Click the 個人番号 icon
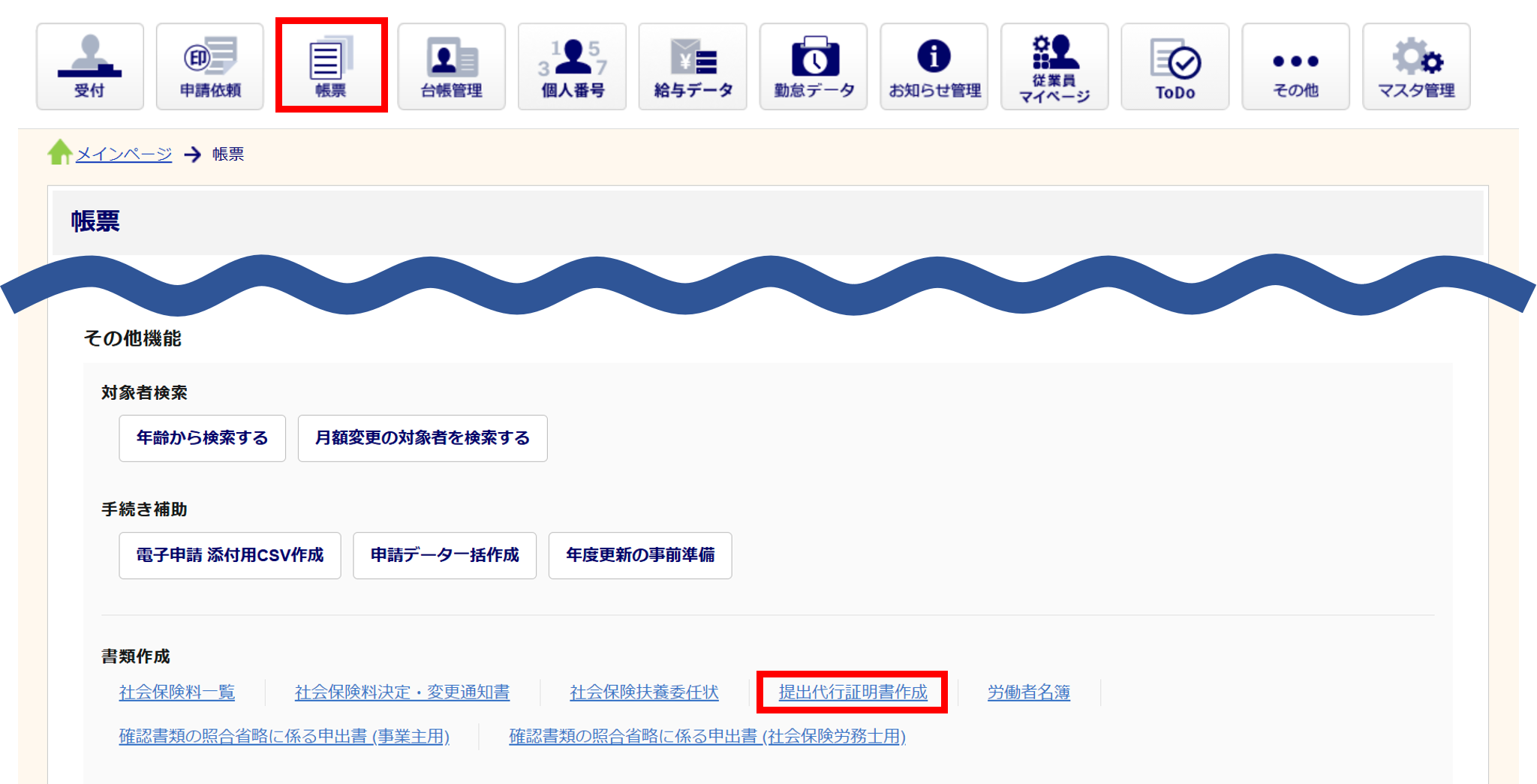This screenshot has height=784, width=1537. point(572,67)
